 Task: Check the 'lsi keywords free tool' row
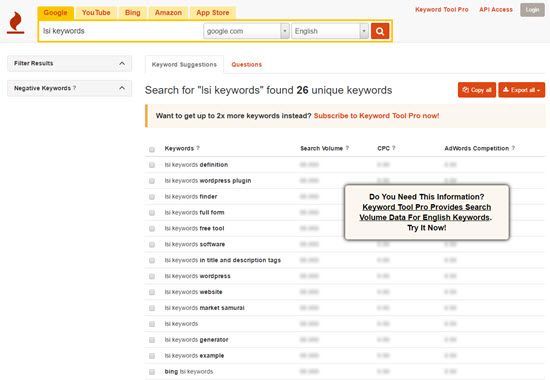(152, 229)
